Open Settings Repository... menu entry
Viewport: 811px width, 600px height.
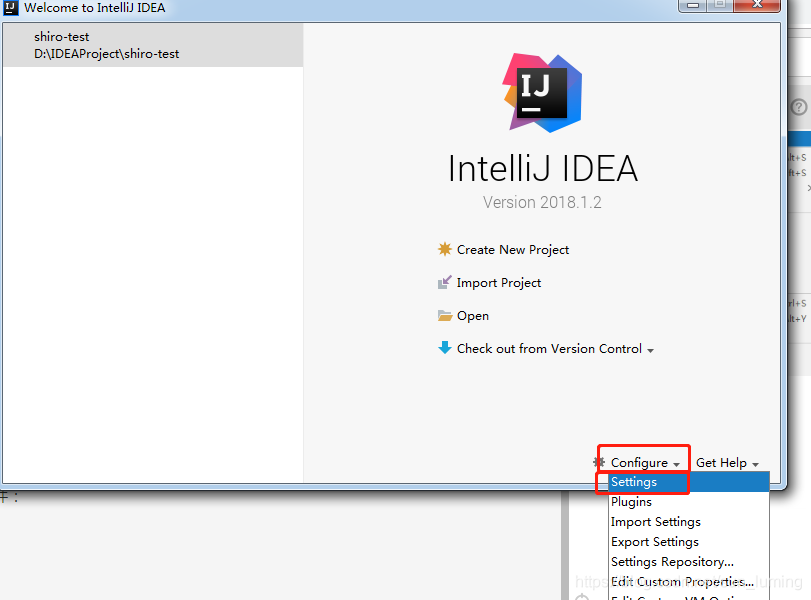click(x=689, y=562)
